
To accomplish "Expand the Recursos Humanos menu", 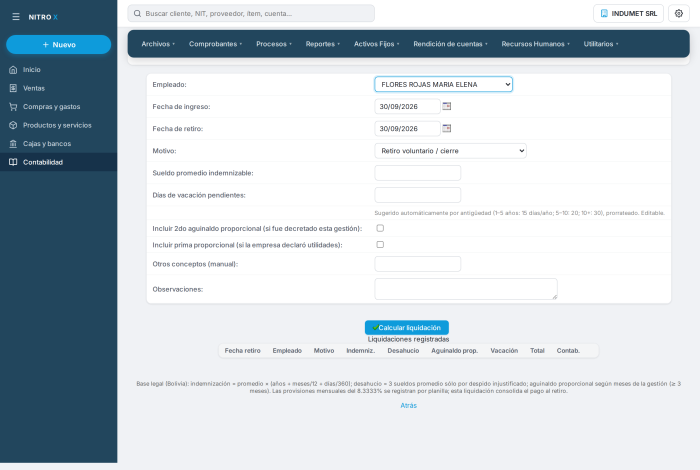I will [x=535, y=44].
